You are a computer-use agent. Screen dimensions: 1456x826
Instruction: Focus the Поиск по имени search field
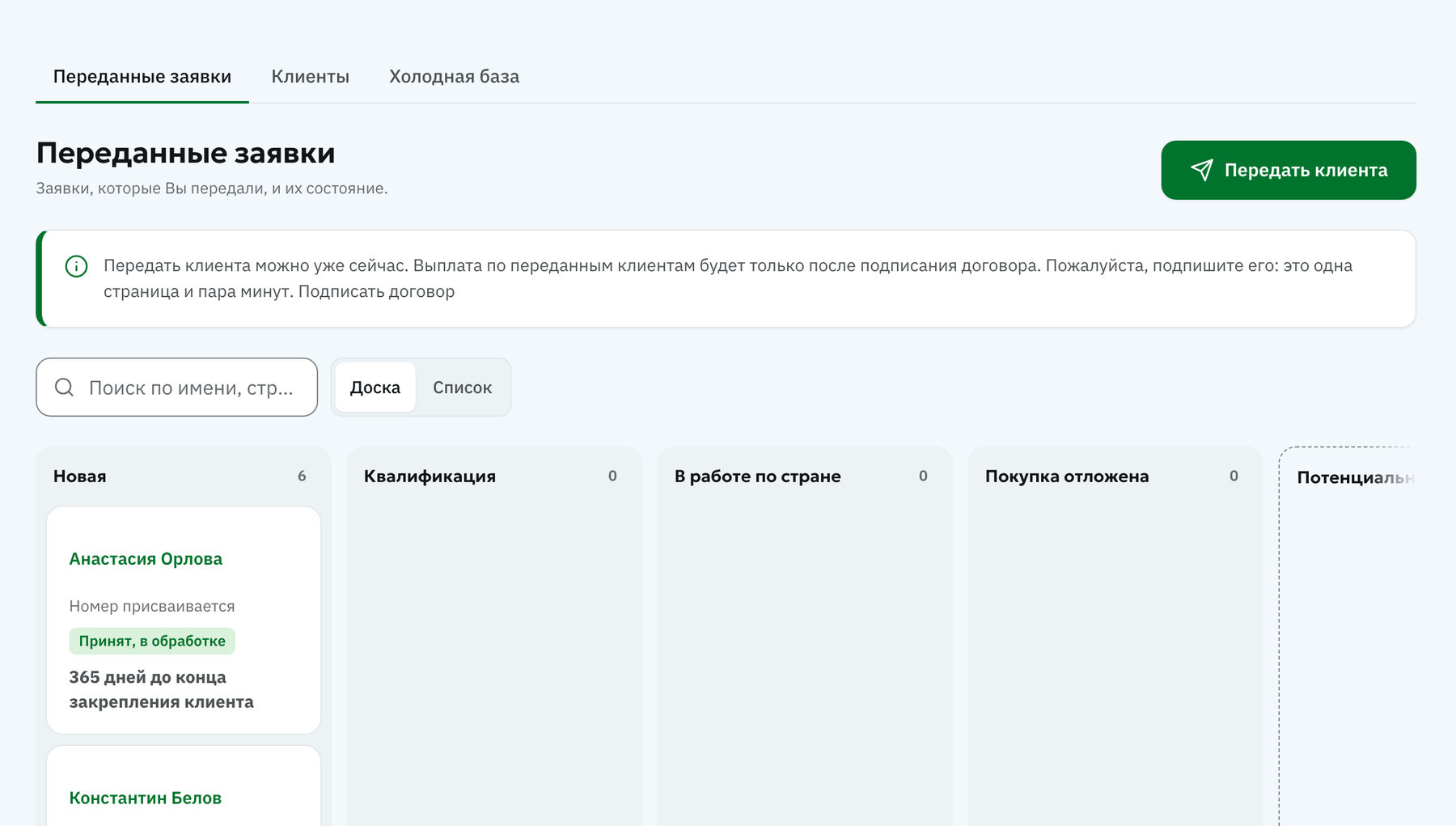(x=177, y=388)
